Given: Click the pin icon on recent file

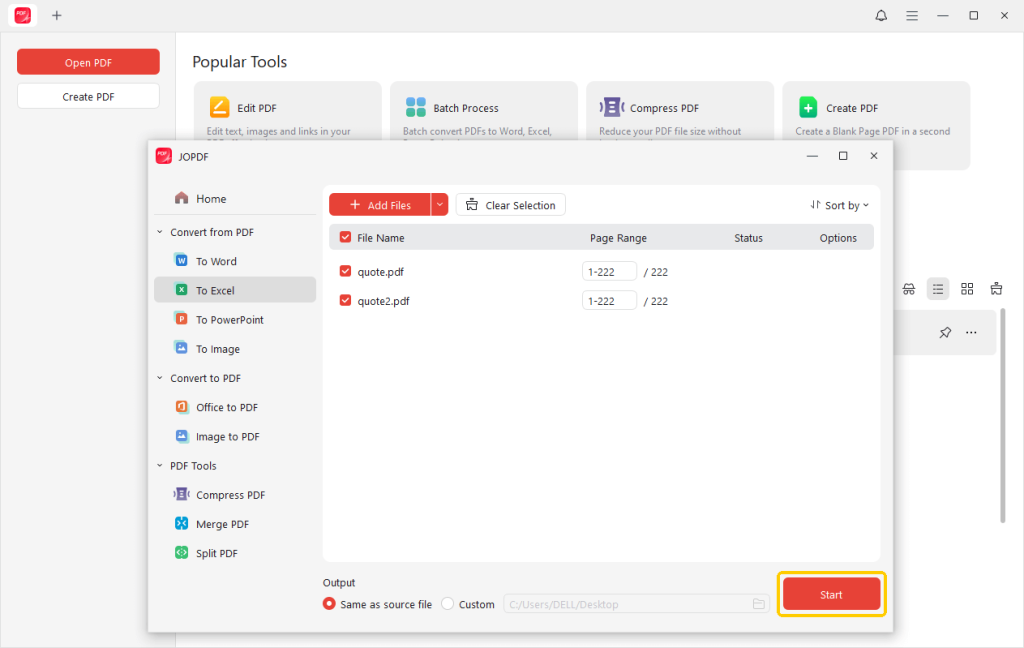Looking at the screenshot, I should point(945,333).
